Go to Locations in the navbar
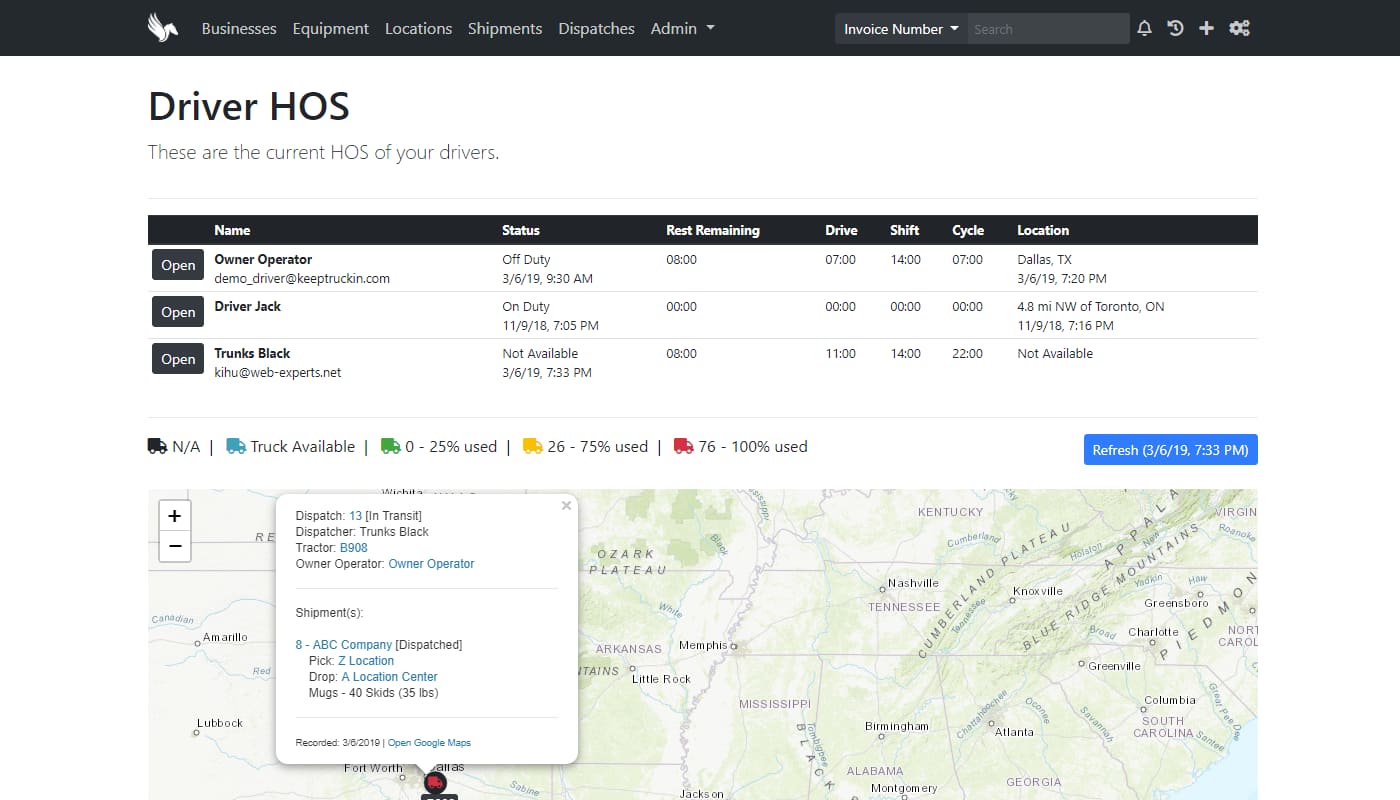The image size is (1400, 800). 418,29
